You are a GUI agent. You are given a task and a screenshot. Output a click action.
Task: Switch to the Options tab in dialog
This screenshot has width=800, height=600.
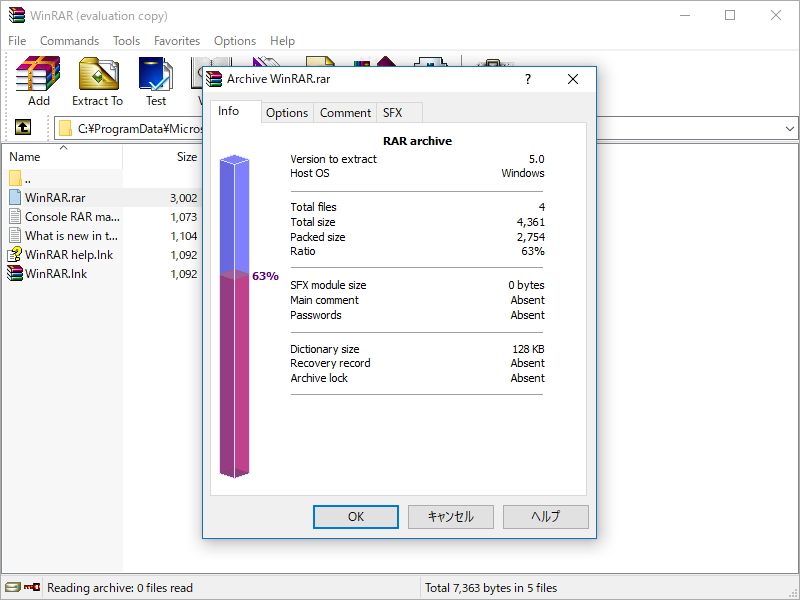pyautogui.click(x=287, y=113)
